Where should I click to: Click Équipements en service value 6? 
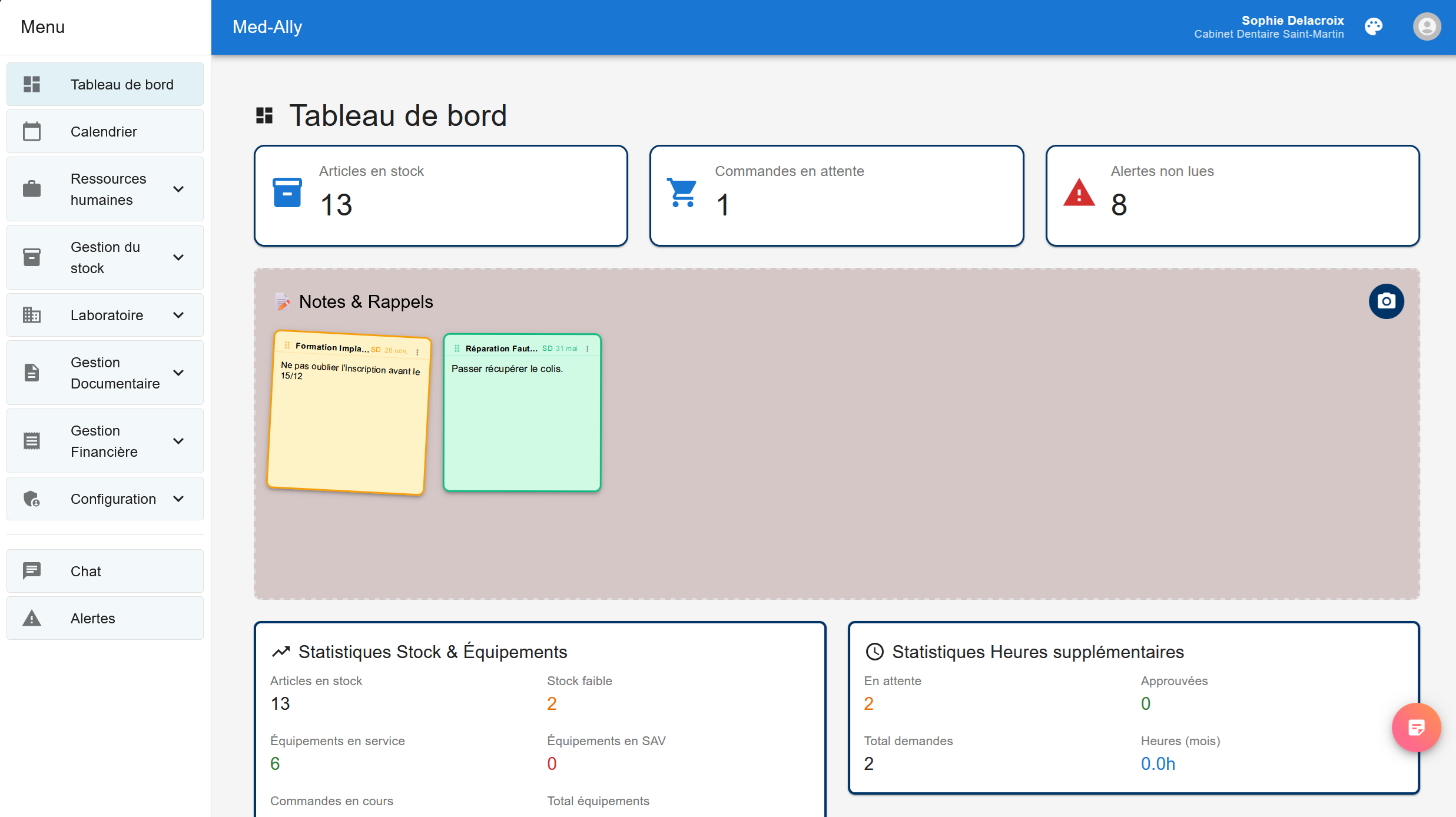pyautogui.click(x=274, y=763)
